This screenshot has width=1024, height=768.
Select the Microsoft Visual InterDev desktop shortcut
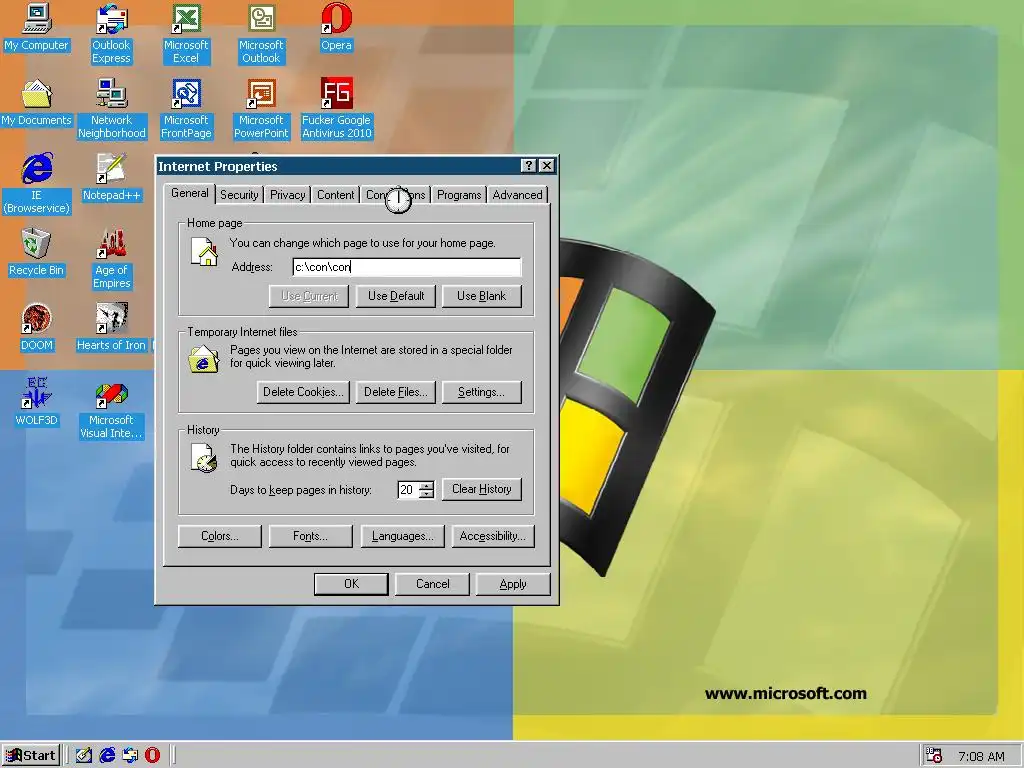pyautogui.click(x=111, y=409)
